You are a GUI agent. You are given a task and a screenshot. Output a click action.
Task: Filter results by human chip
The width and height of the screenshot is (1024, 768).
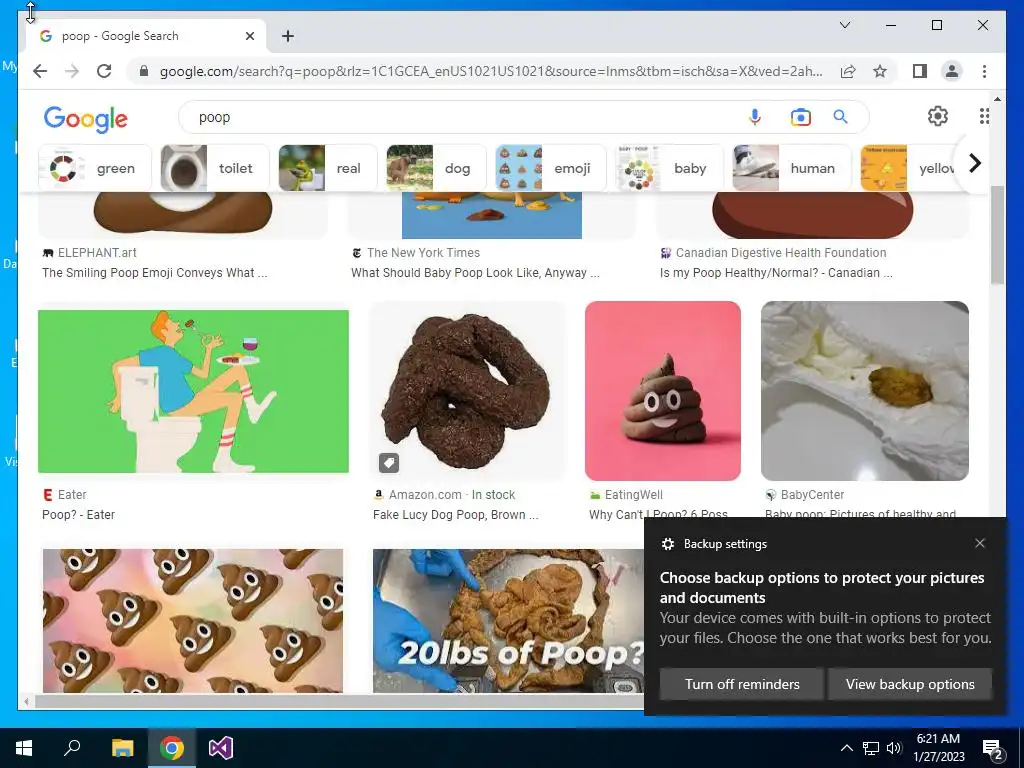tap(792, 168)
